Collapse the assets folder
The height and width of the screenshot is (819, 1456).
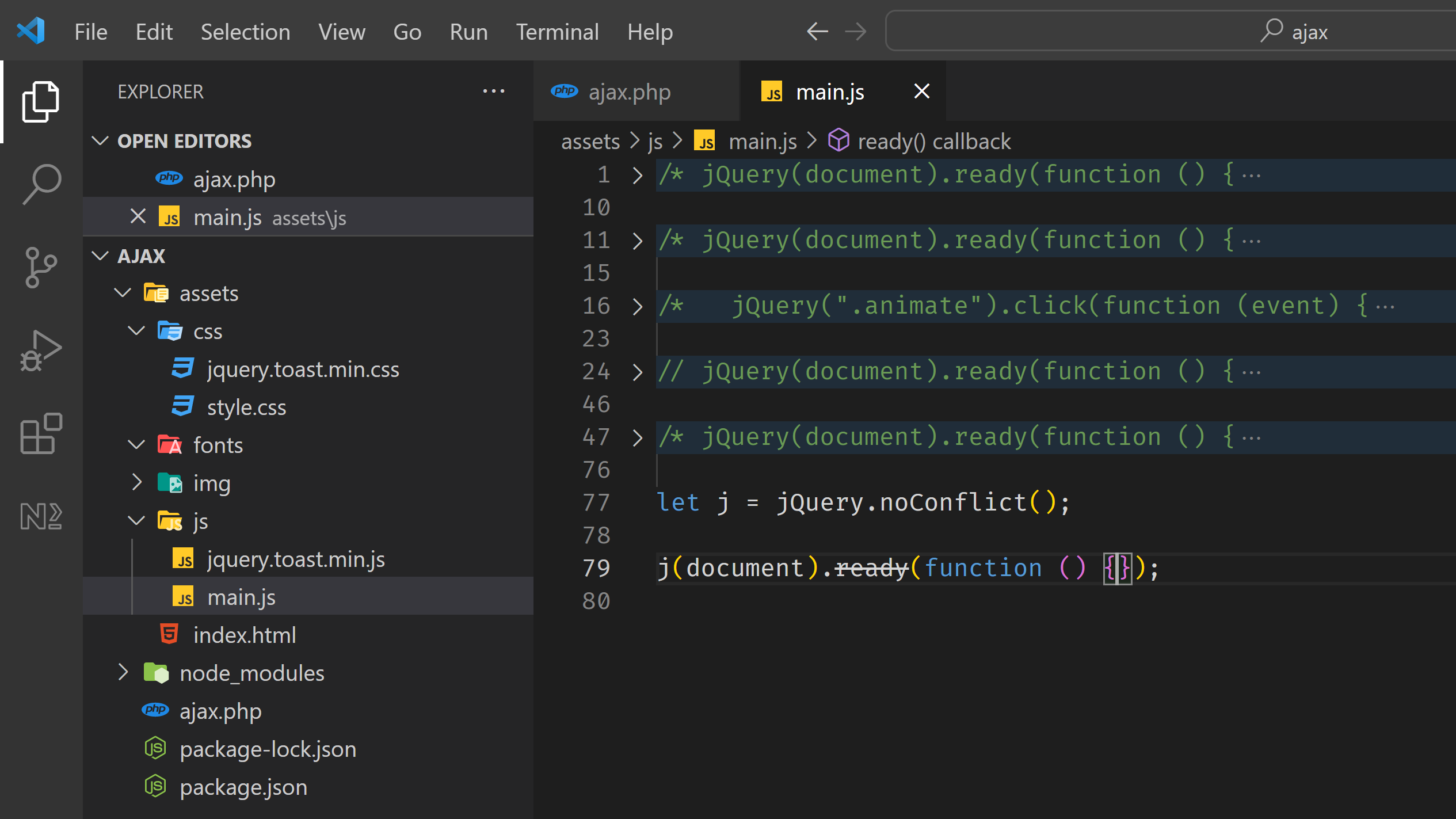point(123,293)
